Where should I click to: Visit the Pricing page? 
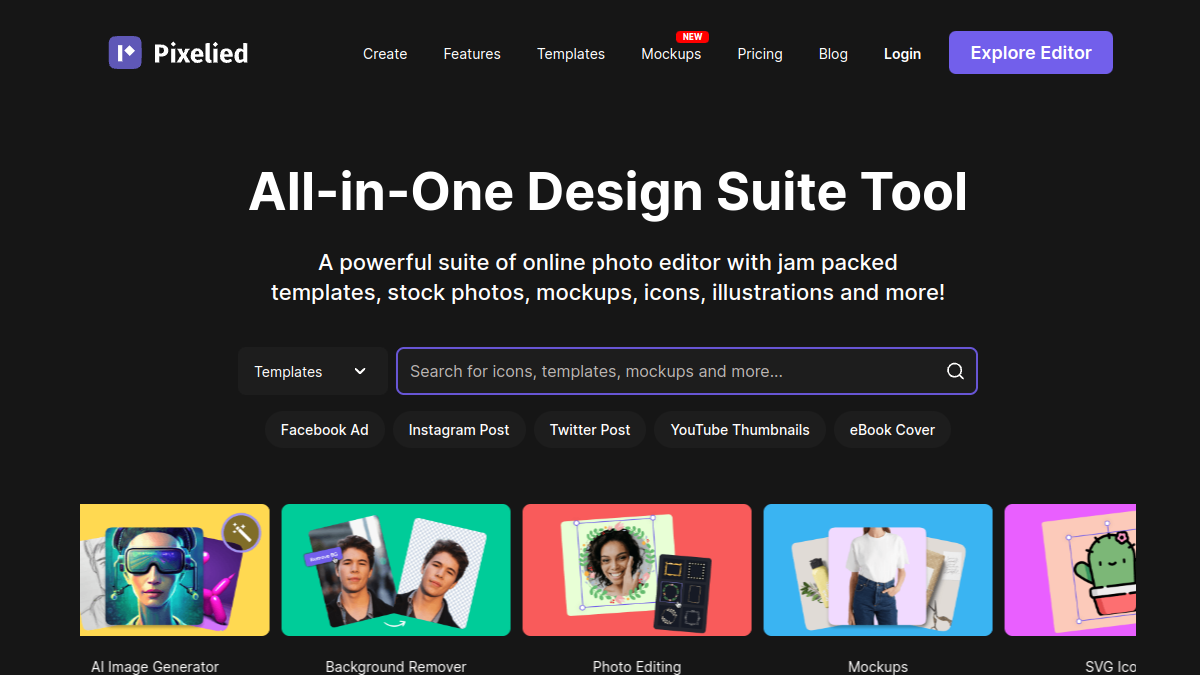pos(760,54)
